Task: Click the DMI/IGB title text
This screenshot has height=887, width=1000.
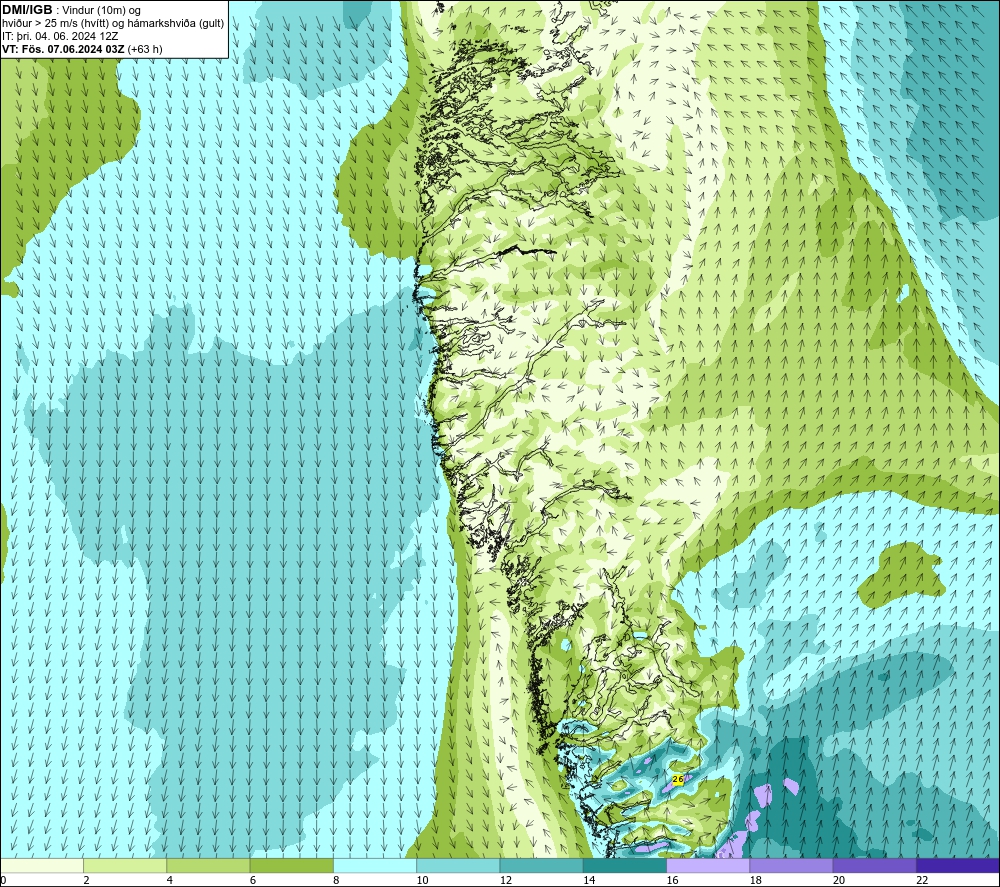Action: 28,10
